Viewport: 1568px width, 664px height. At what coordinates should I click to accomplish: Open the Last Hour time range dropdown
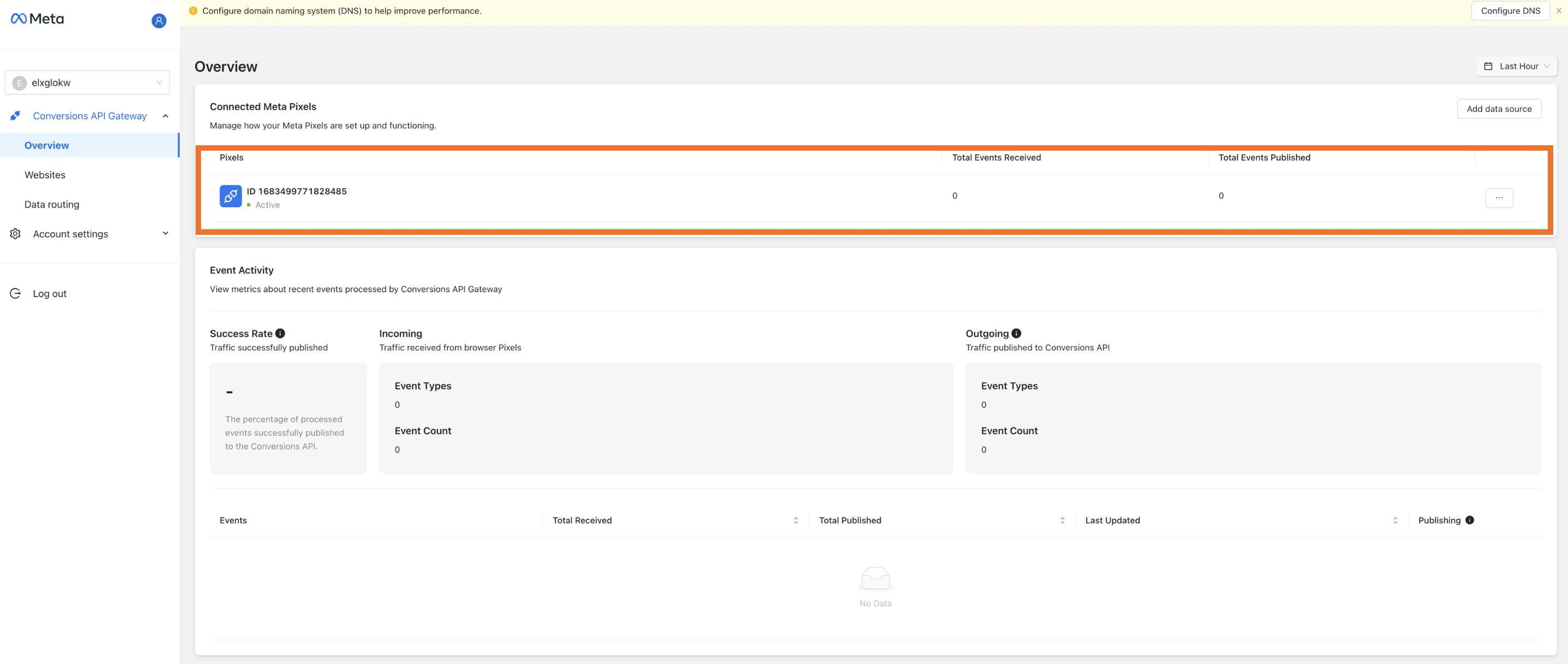point(1516,66)
